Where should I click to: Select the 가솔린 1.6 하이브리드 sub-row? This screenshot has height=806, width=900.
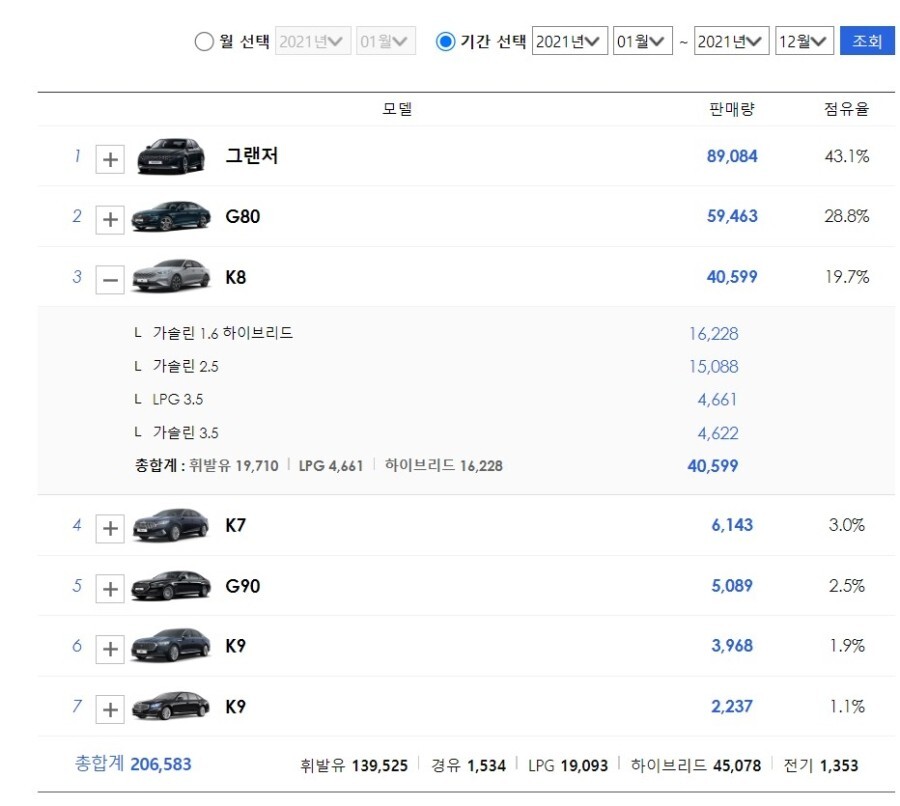[x=222, y=333]
